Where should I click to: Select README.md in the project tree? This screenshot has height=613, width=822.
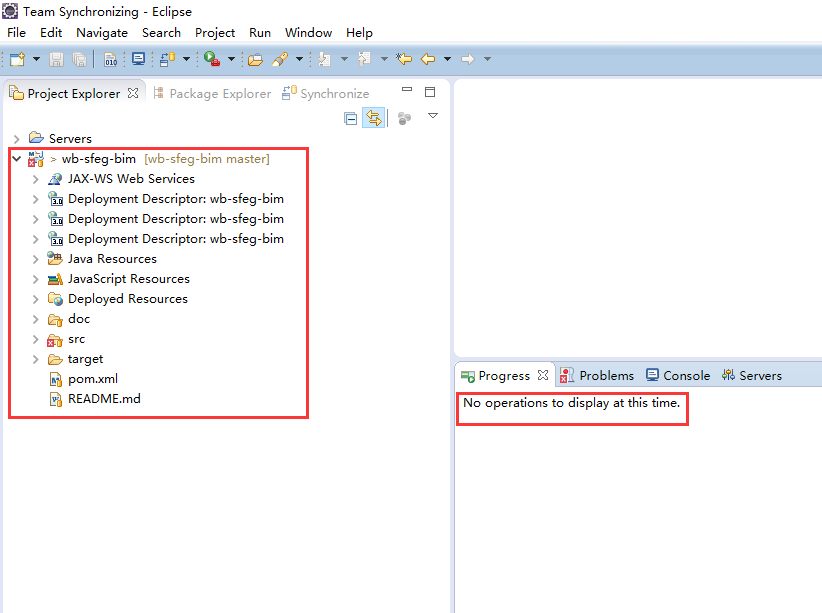(x=94, y=399)
